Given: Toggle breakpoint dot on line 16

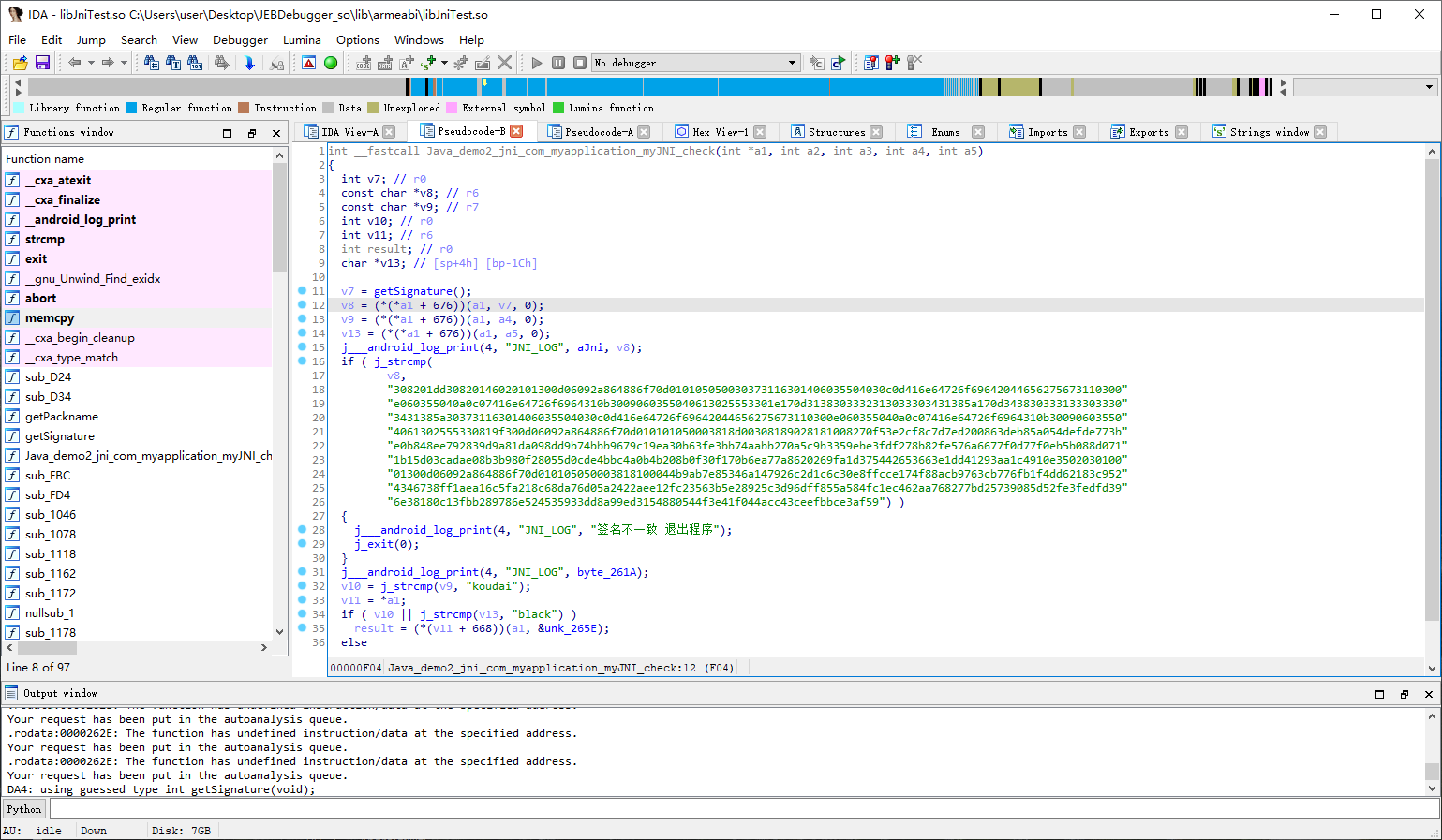Looking at the screenshot, I should 302,361.
